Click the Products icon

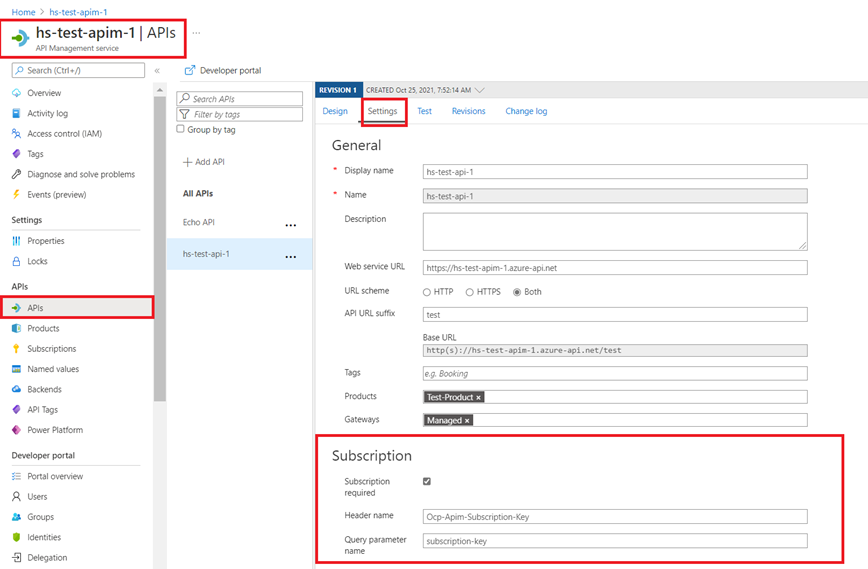[17, 328]
